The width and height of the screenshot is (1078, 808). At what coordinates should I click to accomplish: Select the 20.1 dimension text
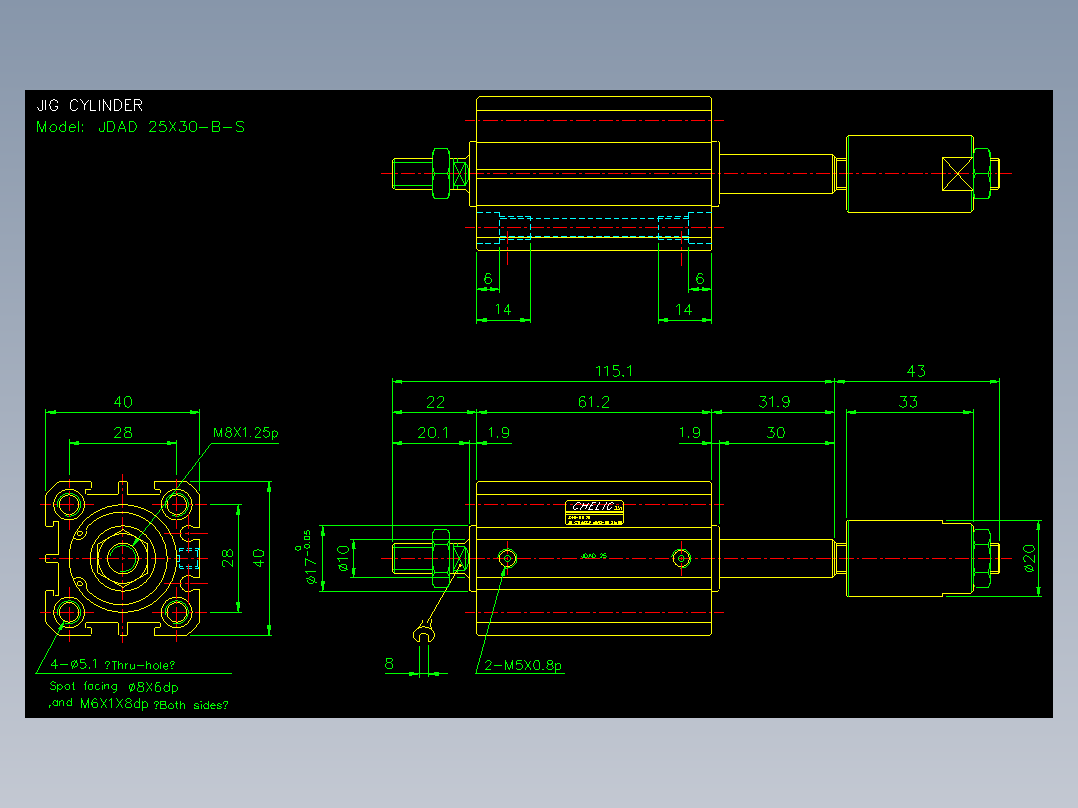[x=432, y=433]
